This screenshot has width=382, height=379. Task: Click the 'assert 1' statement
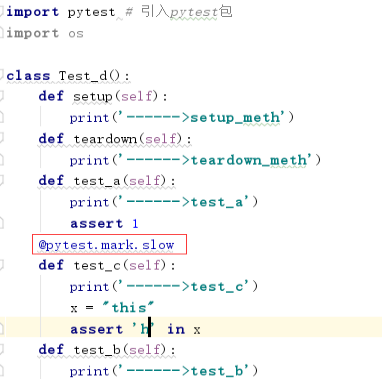[104, 224]
